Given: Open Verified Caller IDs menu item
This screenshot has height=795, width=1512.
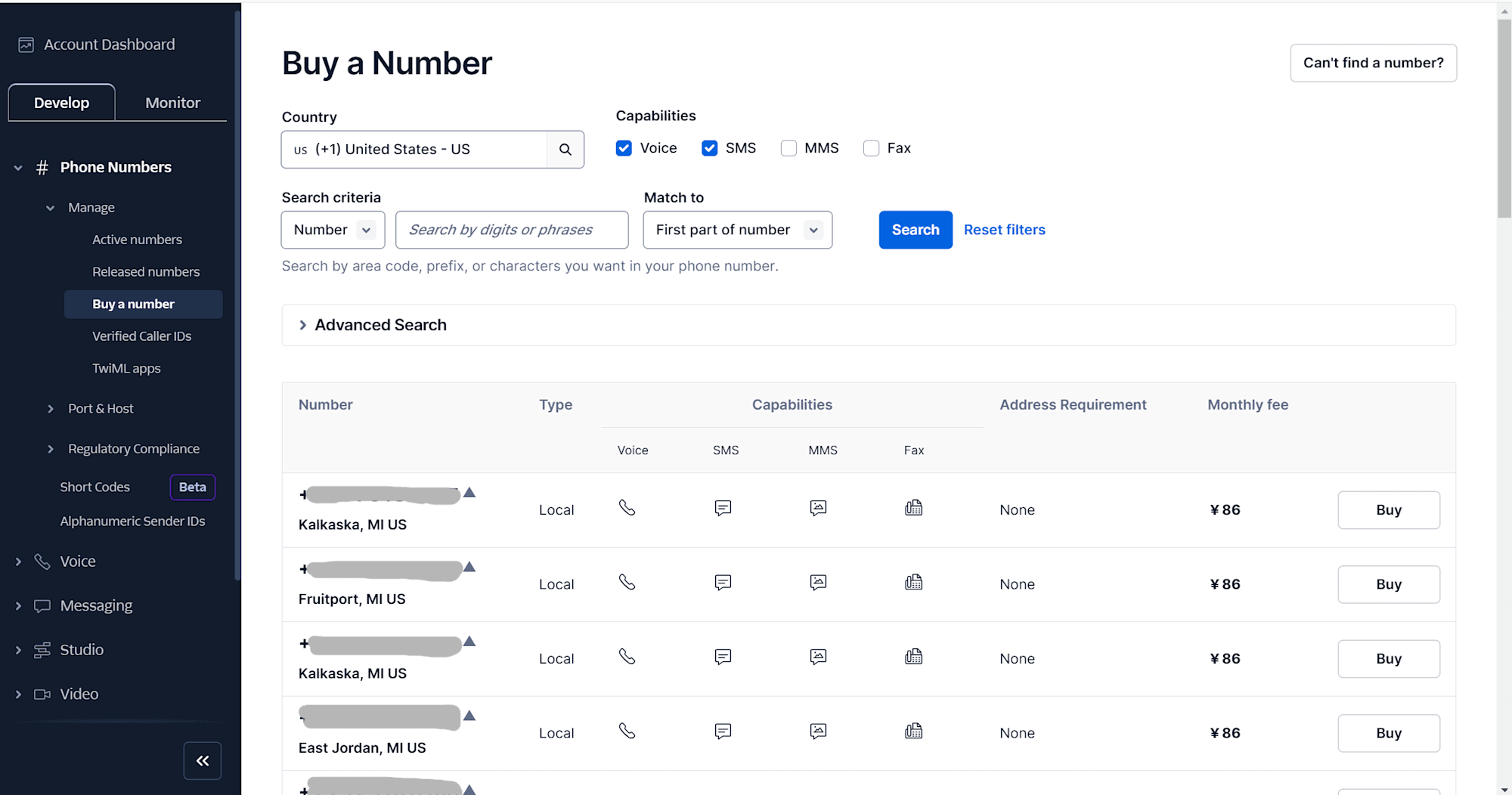Looking at the screenshot, I should click(x=141, y=336).
